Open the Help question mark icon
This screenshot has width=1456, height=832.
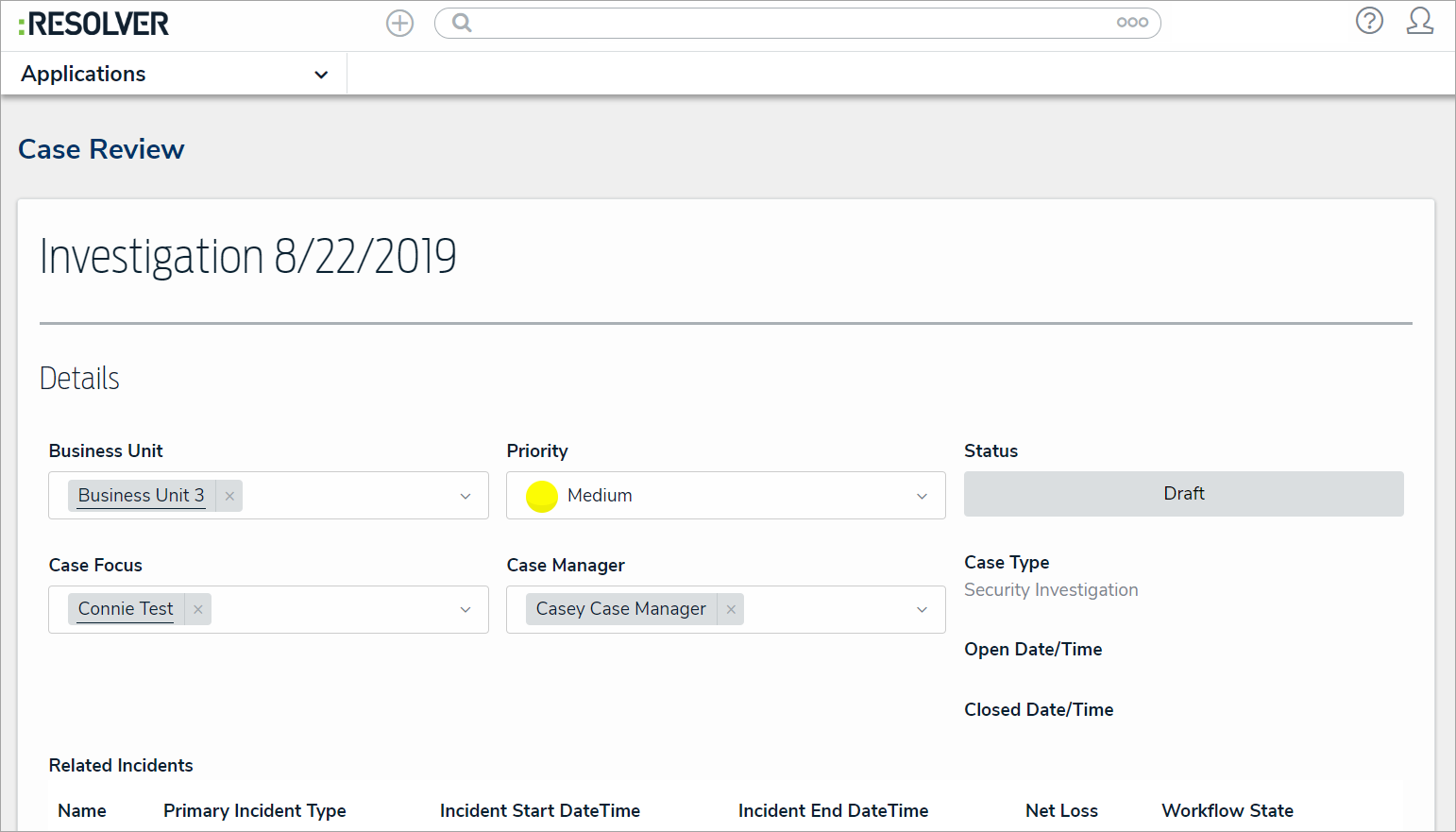point(1369,21)
